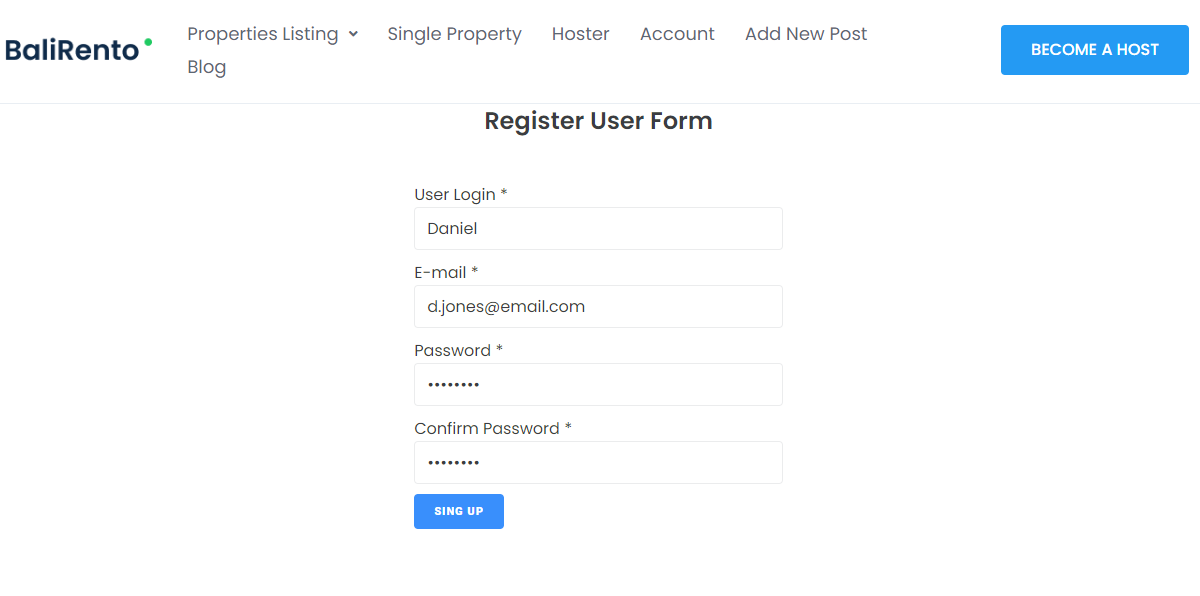Screen dimensions: 1200x596
Task: Focus the User Login field containing Daniel
Action: (598, 228)
